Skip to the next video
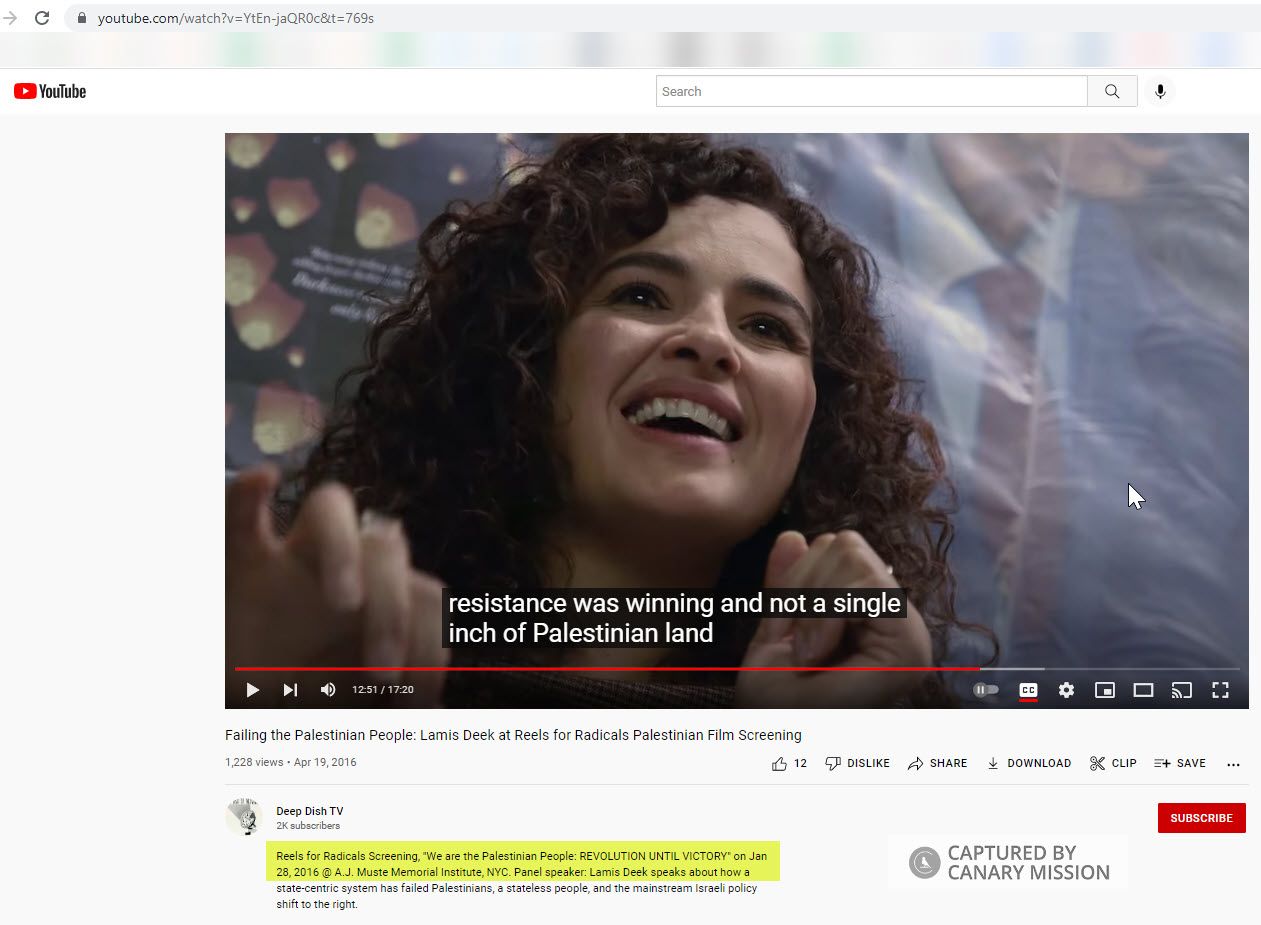 290,690
